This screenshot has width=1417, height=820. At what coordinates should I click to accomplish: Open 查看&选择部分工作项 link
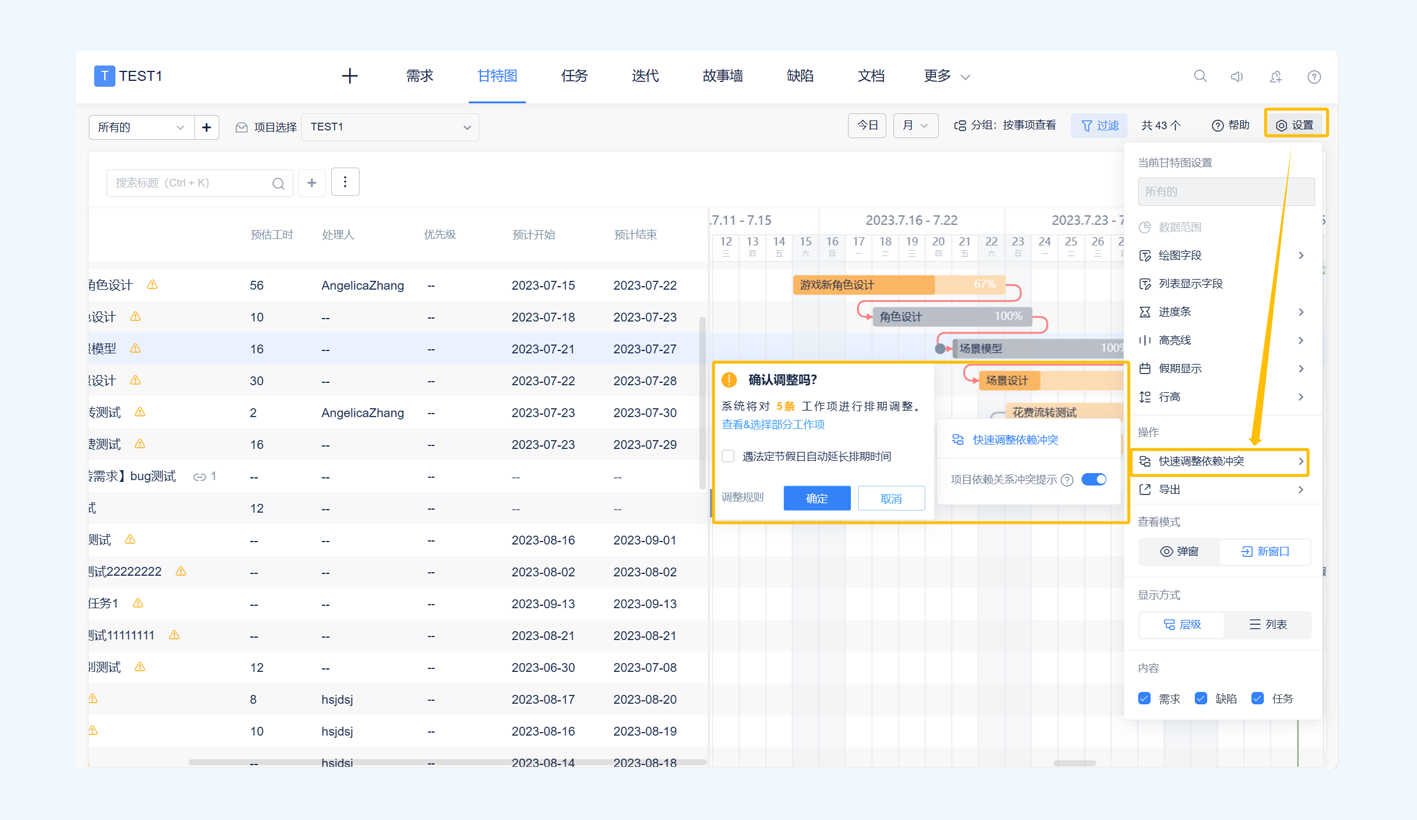773,425
